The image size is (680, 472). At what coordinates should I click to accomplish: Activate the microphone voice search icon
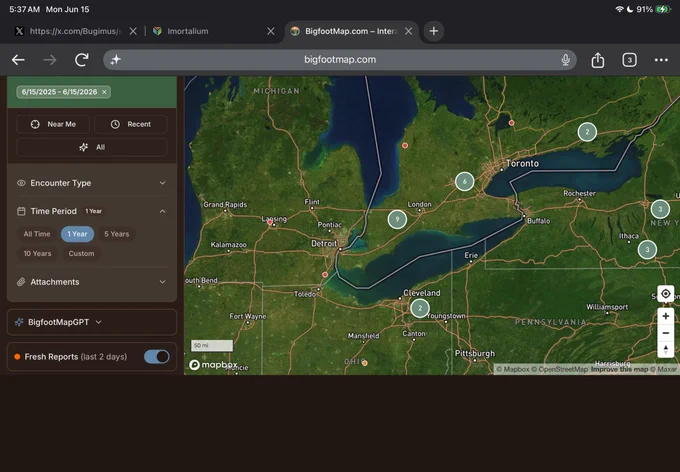coord(565,60)
